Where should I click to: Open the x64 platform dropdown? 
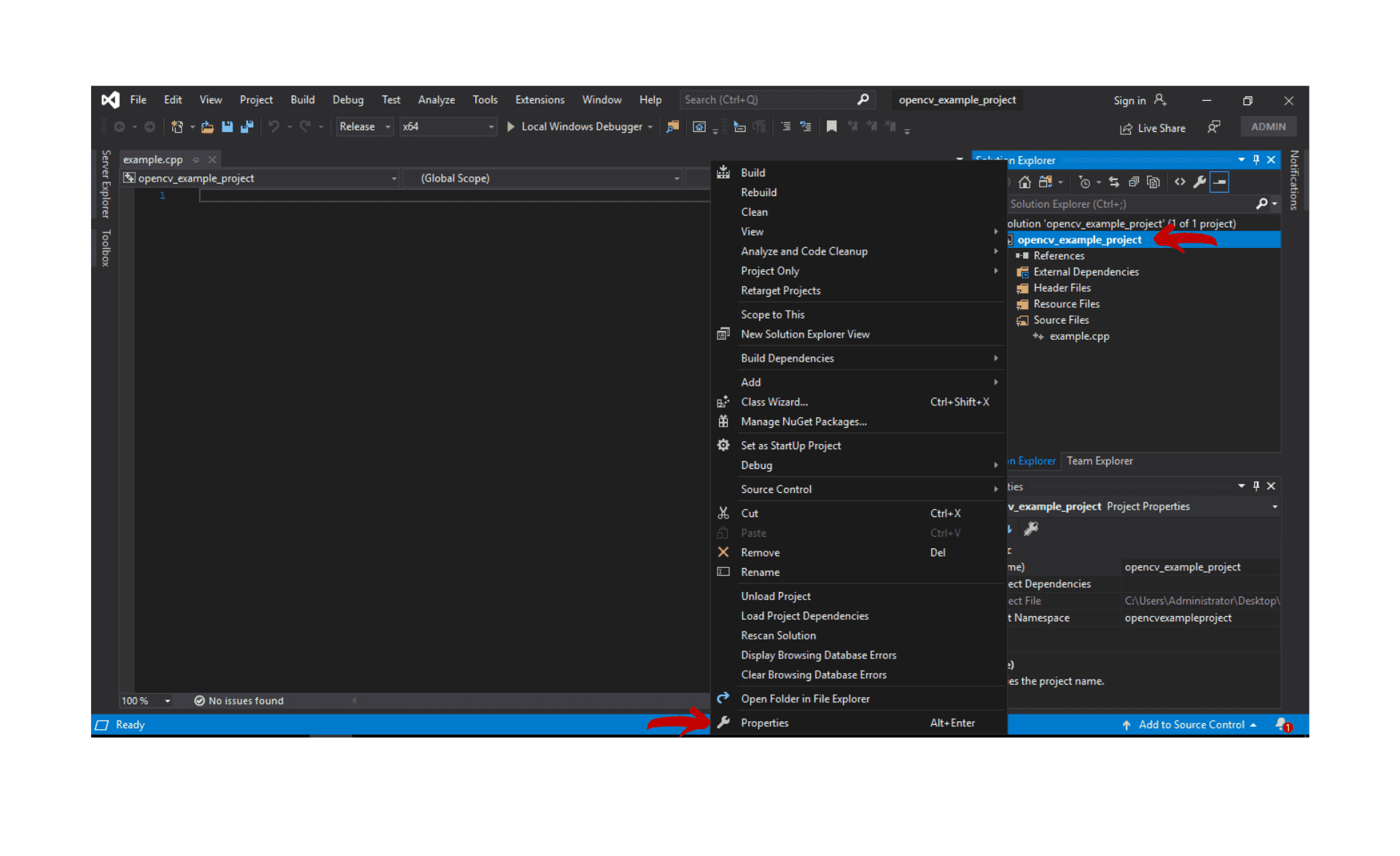(448, 127)
